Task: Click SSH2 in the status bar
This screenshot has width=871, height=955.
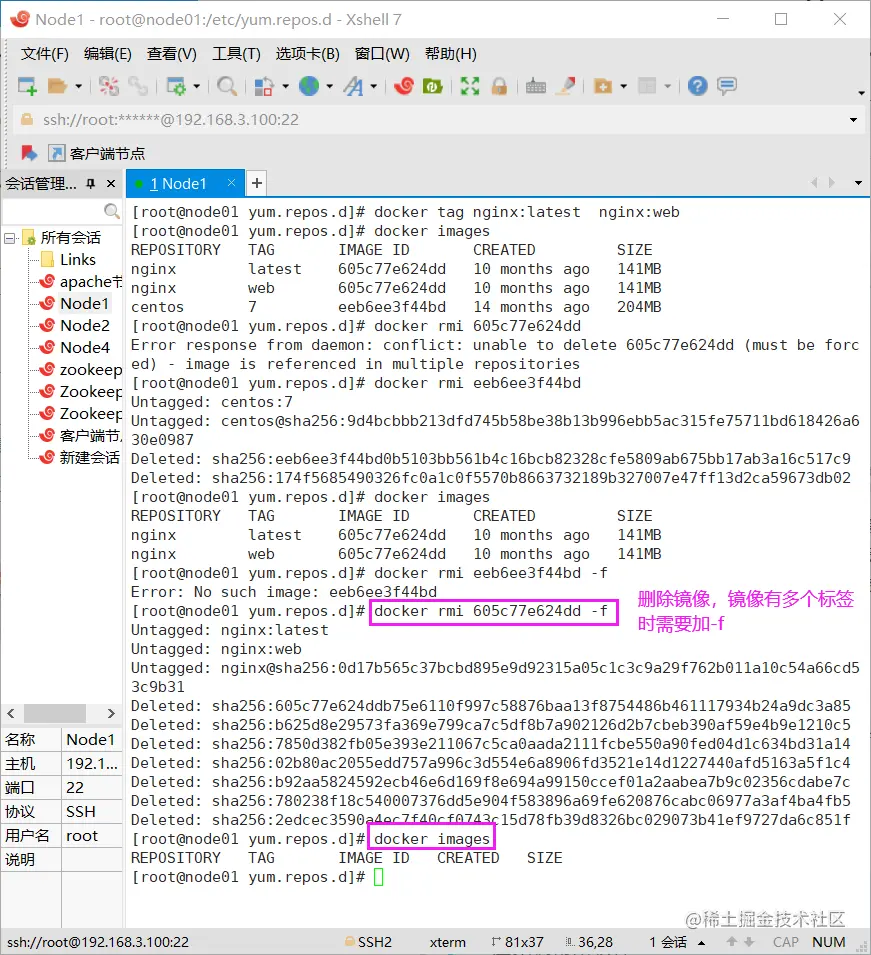Action: pyautogui.click(x=368, y=942)
